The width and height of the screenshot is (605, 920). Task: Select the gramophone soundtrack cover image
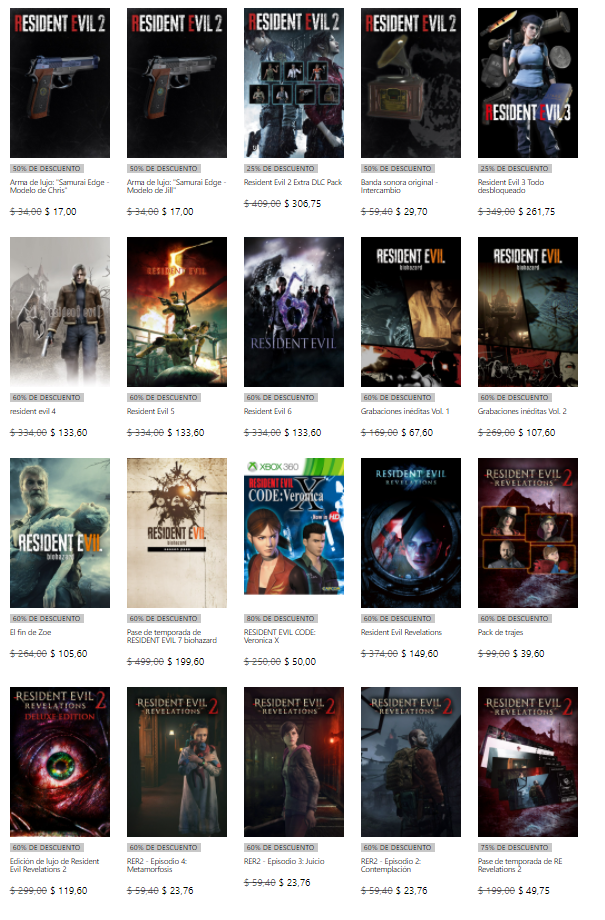(x=411, y=82)
